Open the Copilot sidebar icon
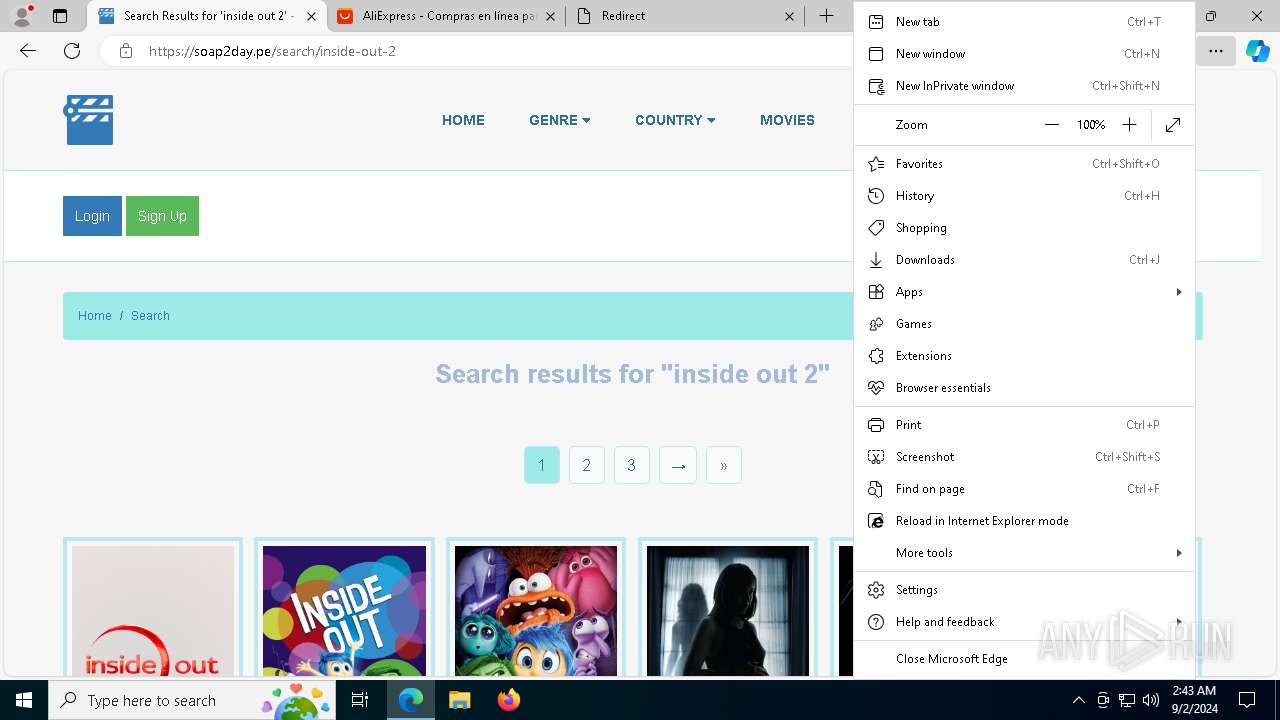1280x720 pixels. 1257,51
